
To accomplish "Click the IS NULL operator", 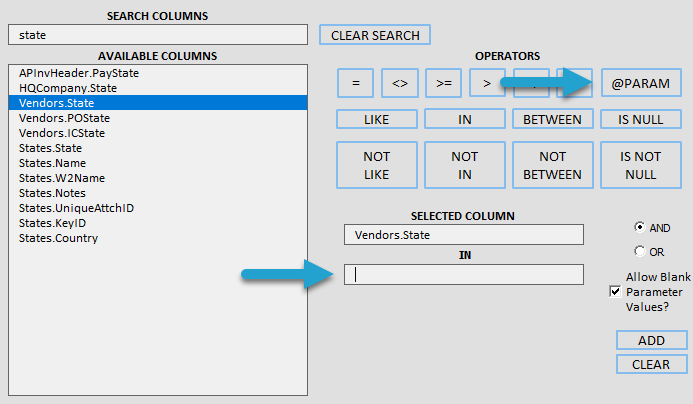I will (x=640, y=119).
